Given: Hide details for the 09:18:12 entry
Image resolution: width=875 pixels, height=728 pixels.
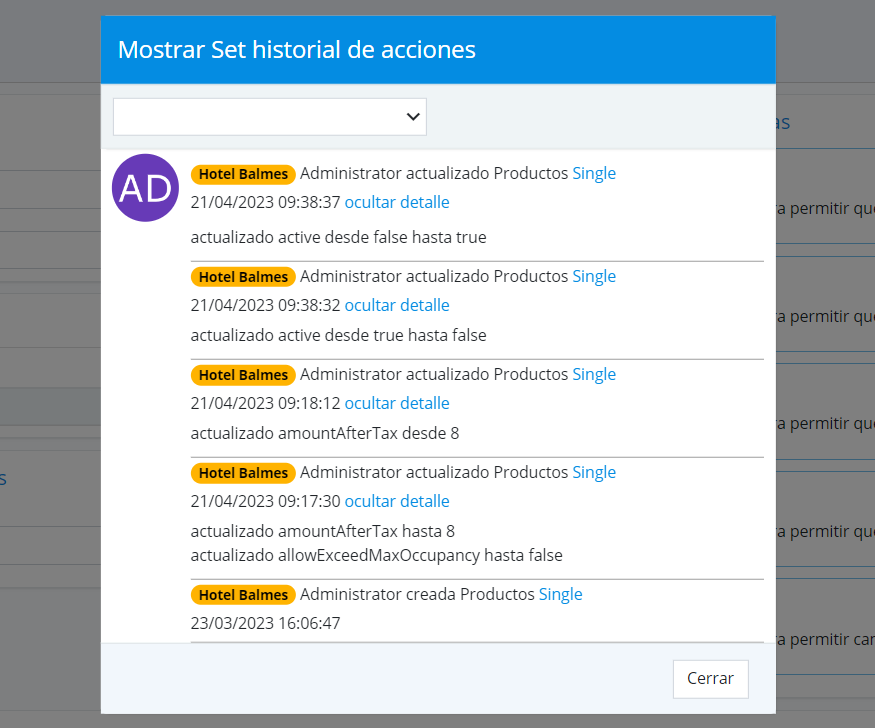Looking at the screenshot, I should [x=397, y=404].
